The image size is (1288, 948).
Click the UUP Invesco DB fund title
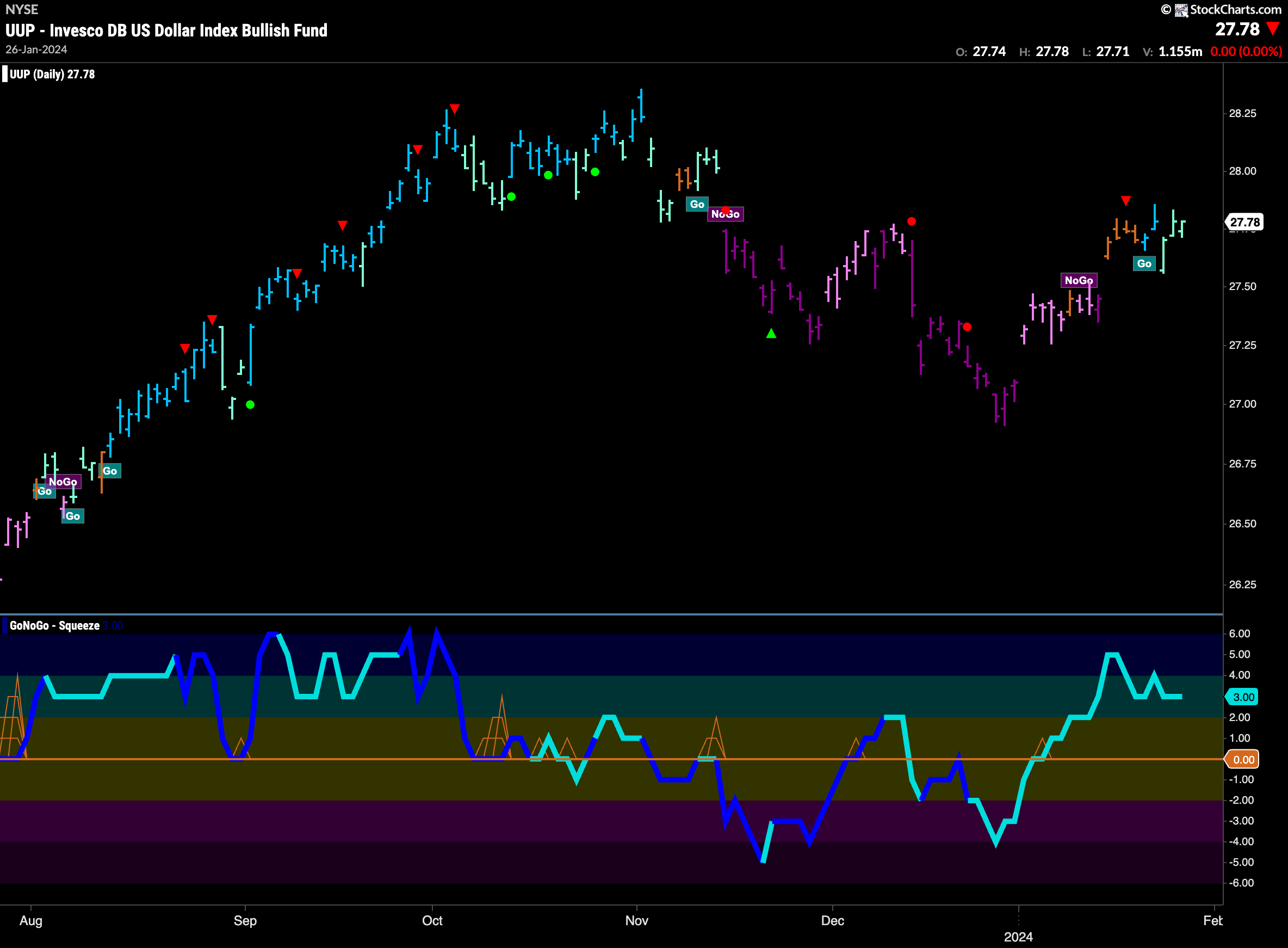[166, 30]
